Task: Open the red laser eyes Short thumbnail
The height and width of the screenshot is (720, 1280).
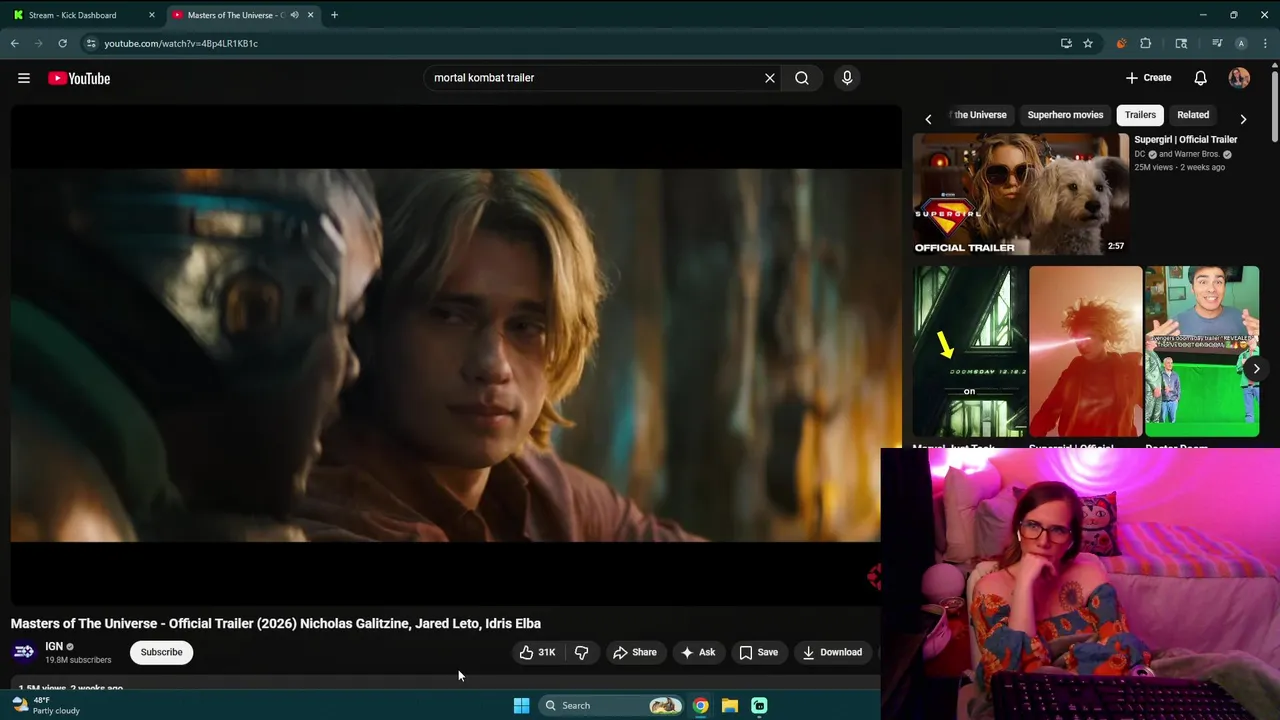Action: (1085, 351)
